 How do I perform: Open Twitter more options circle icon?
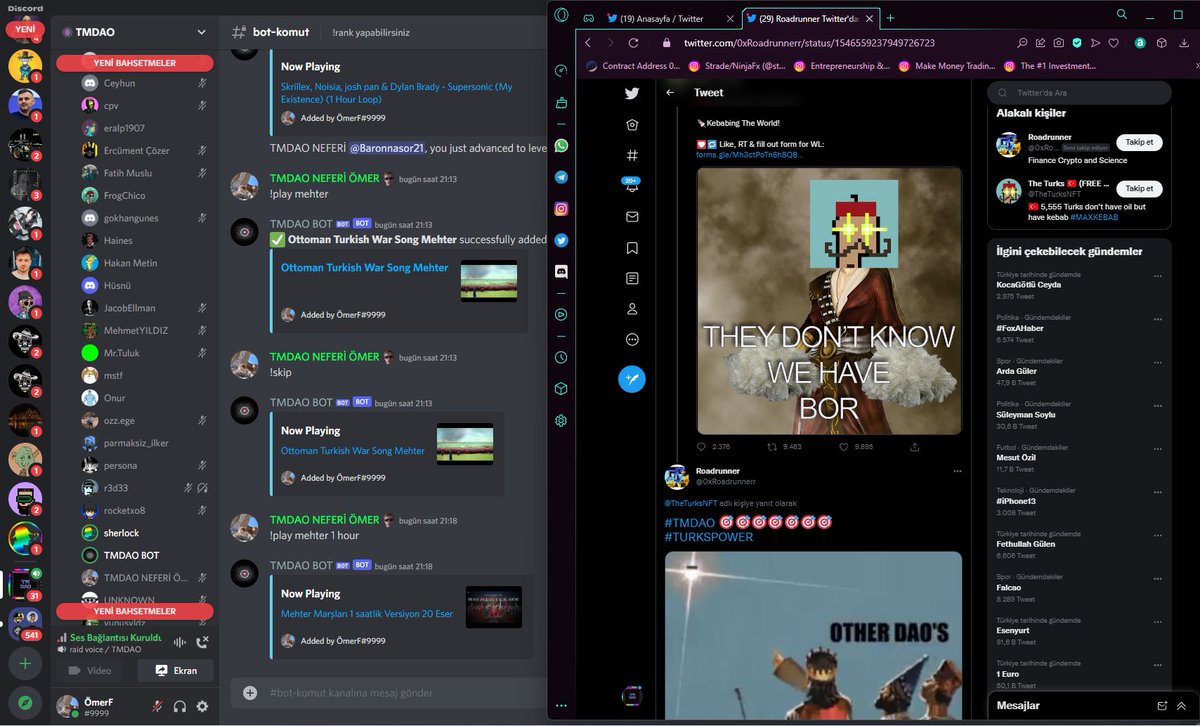pyautogui.click(x=632, y=340)
